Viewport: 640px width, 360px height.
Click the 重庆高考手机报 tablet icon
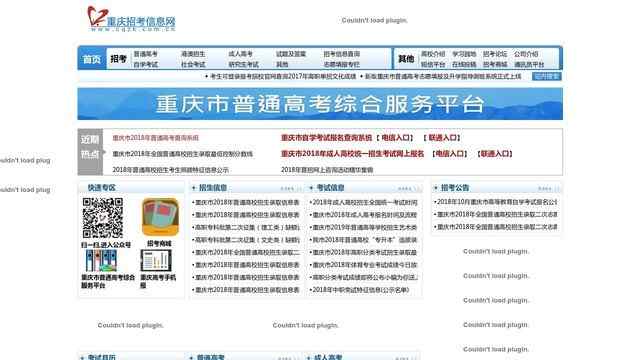[156, 260]
